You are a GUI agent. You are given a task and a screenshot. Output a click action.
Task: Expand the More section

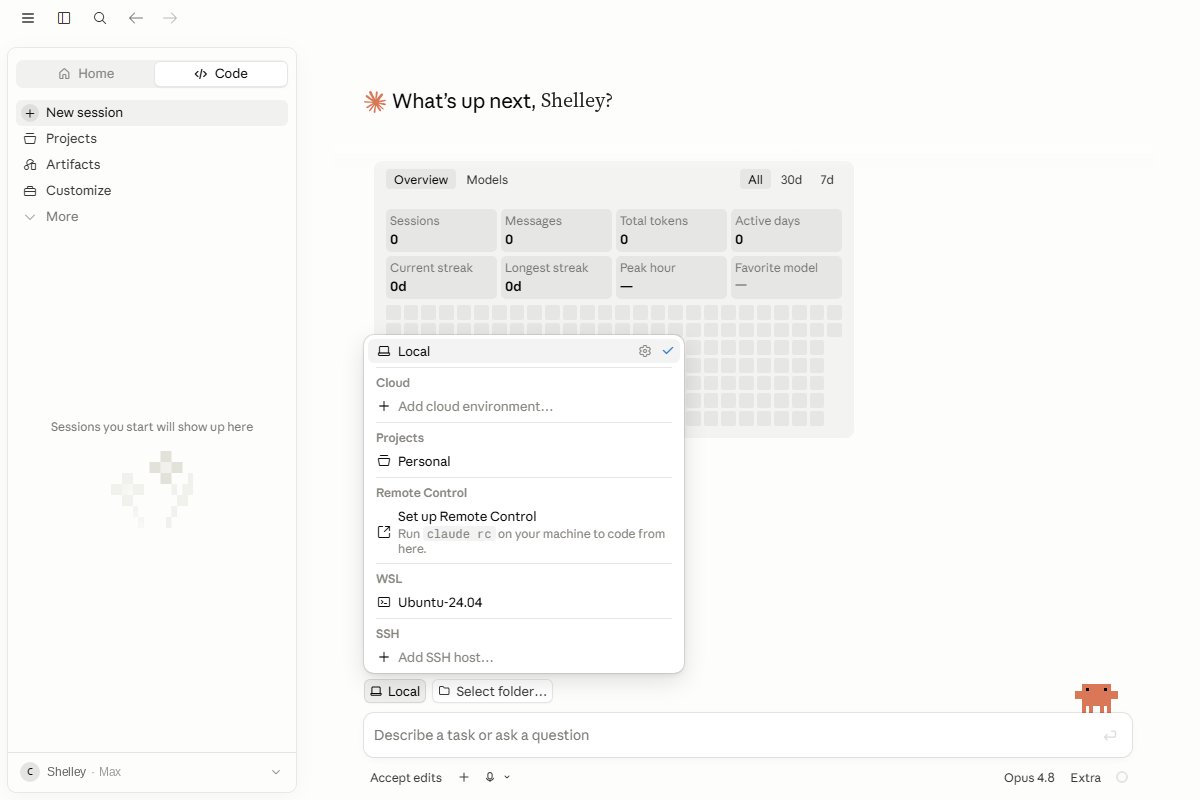(152, 217)
